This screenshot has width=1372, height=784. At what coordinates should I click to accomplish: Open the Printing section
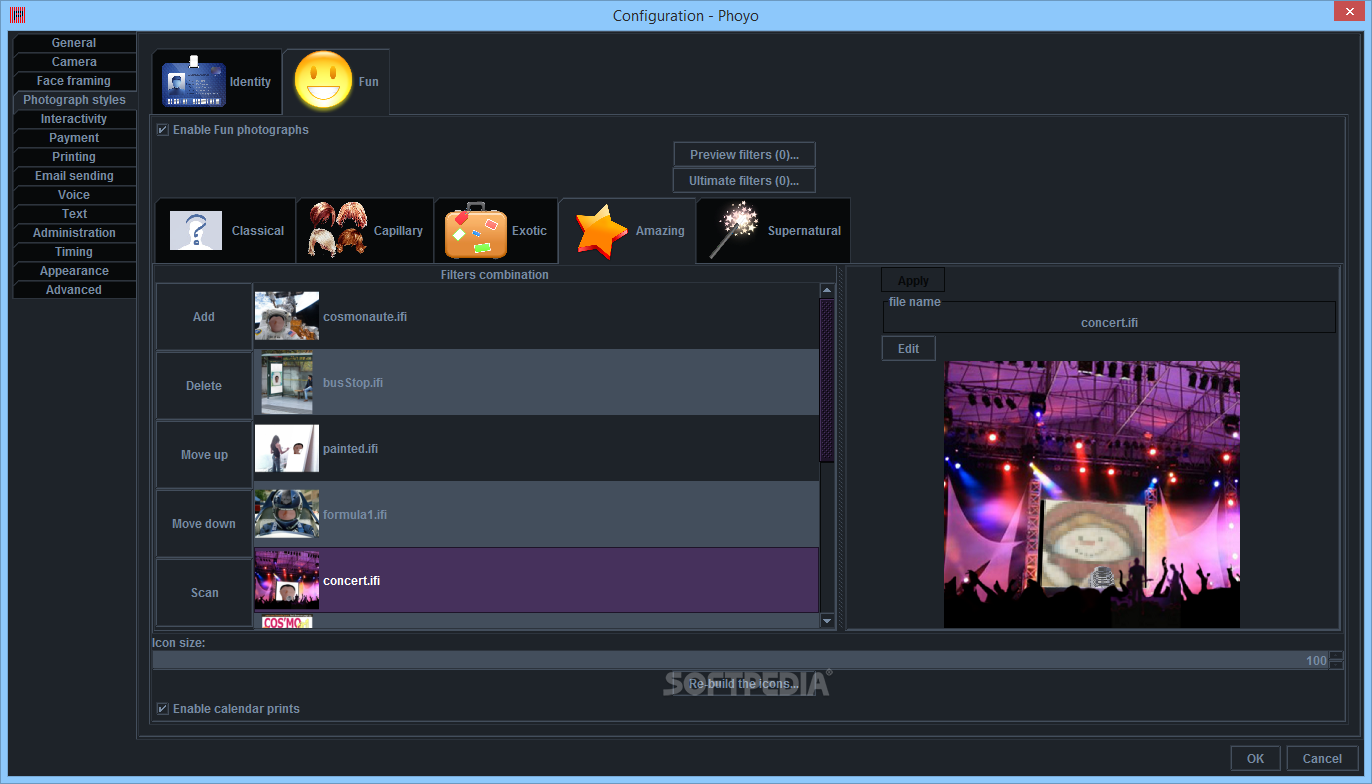pyautogui.click(x=74, y=157)
